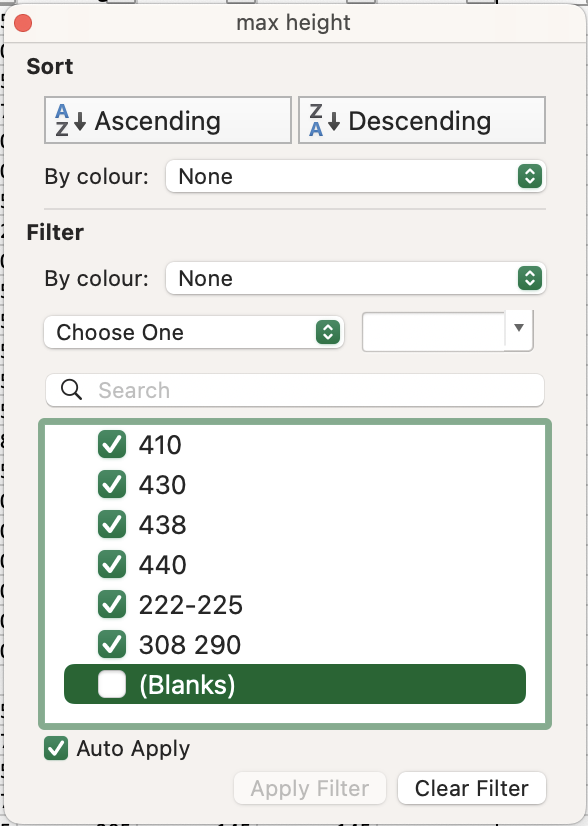Close the max height filter panel
Screen dimensions: 588x826
pyautogui.click(x=23, y=23)
